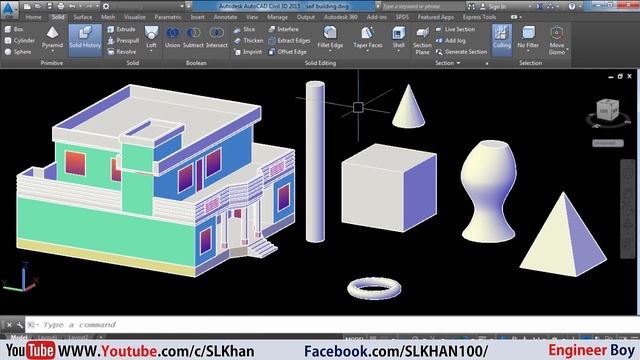Click the Shell tool icon

[x=398, y=33]
